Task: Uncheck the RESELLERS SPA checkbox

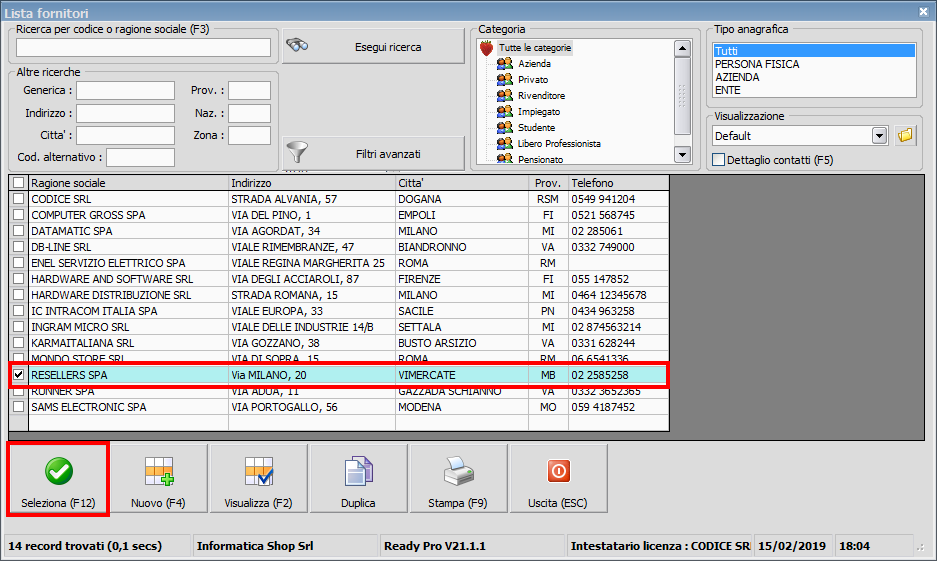Action: [19, 375]
